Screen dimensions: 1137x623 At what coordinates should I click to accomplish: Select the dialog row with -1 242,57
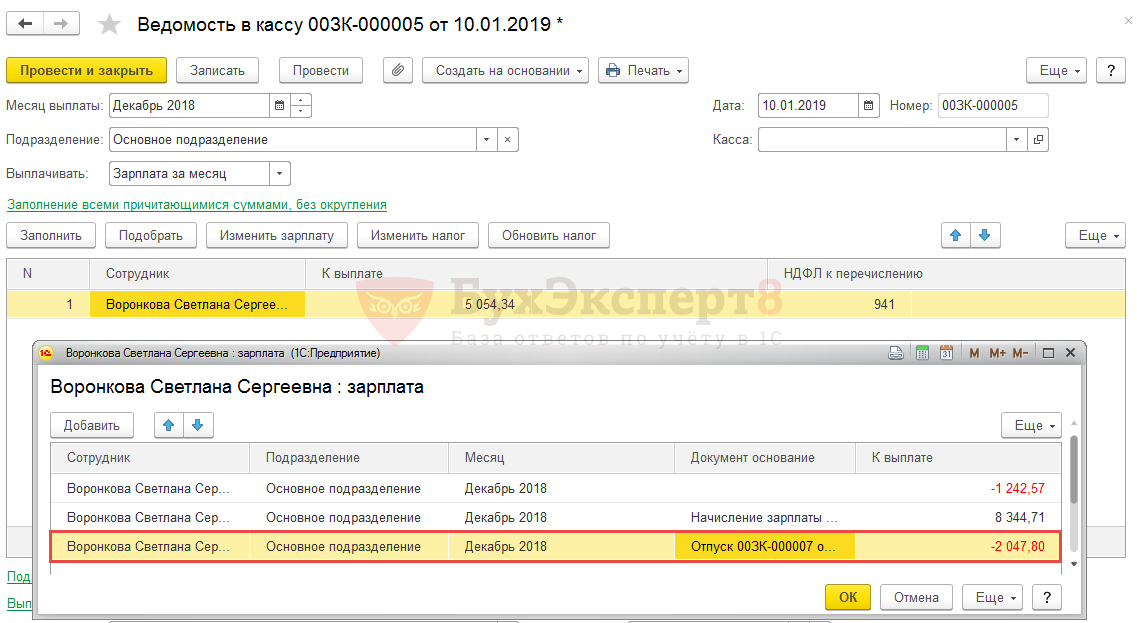[555, 488]
